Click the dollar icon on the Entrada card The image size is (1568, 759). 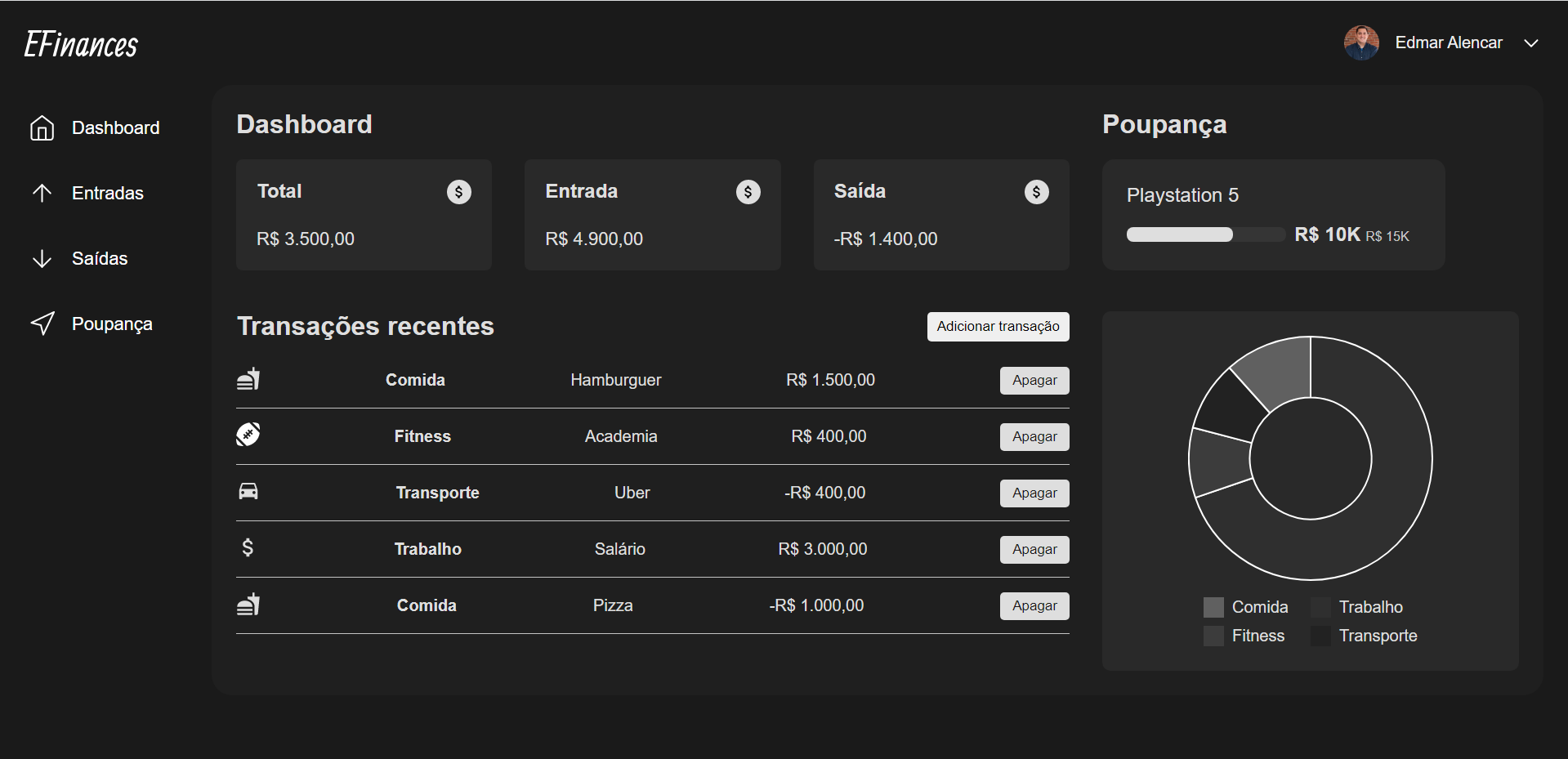[x=748, y=191]
